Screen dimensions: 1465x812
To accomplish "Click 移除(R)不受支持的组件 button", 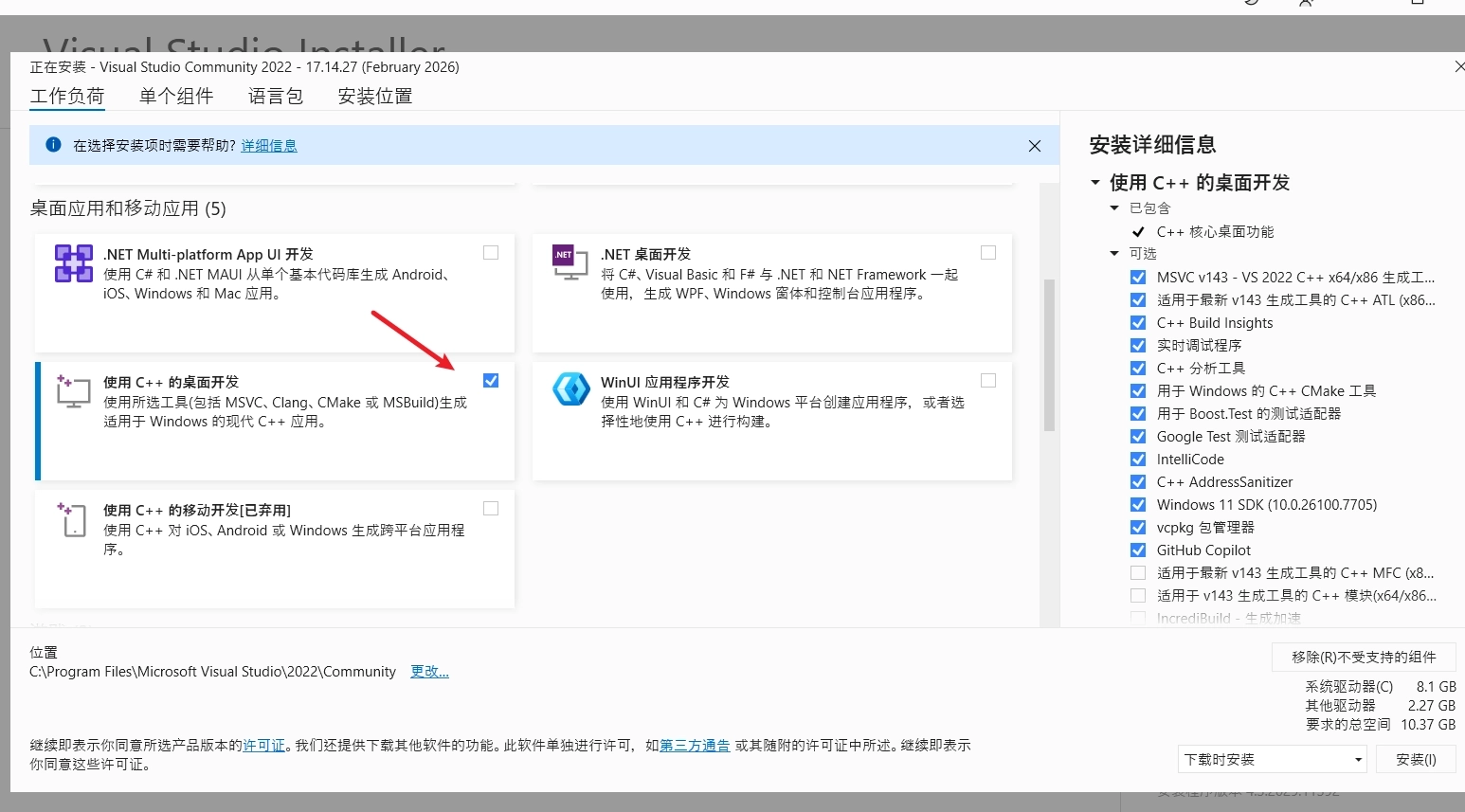I will (1364, 657).
